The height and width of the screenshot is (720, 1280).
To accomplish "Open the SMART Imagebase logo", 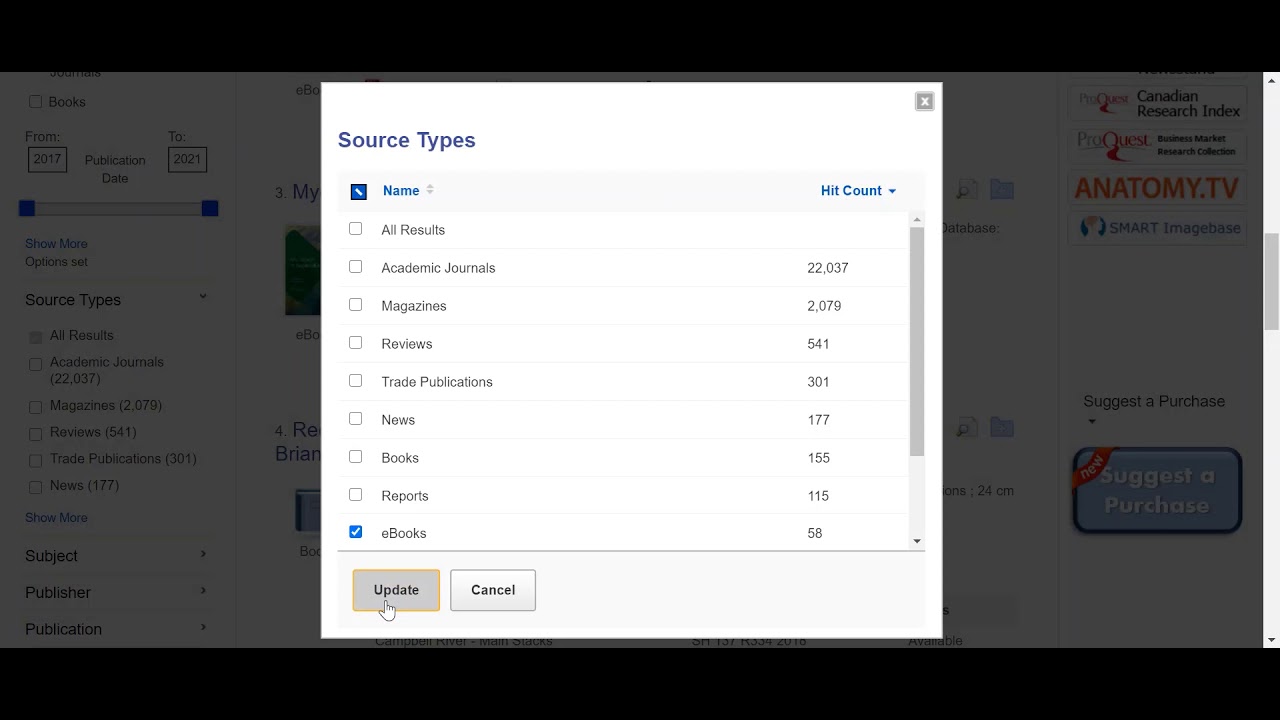I will pos(1160,228).
